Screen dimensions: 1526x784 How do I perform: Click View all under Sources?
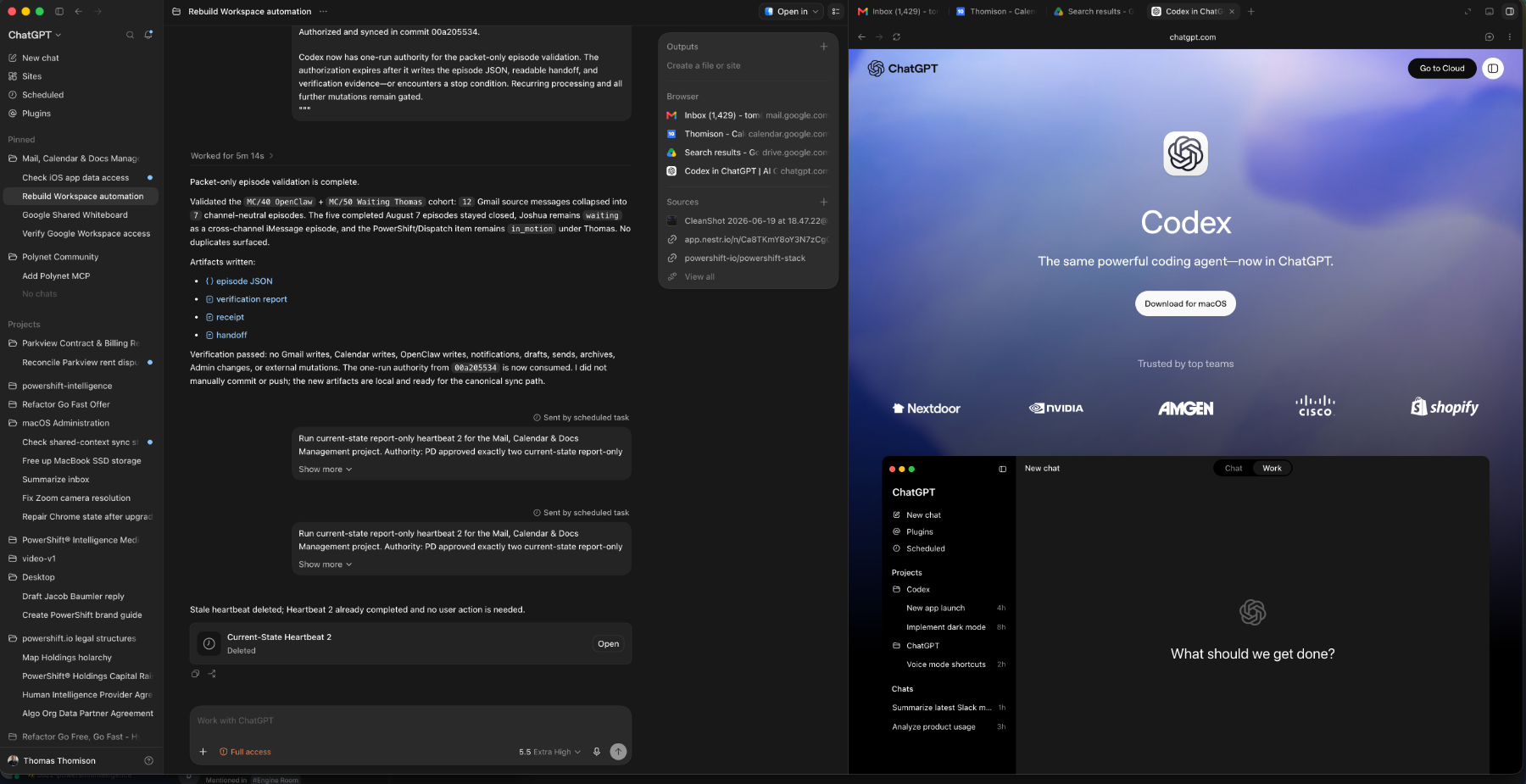pyautogui.click(x=699, y=277)
